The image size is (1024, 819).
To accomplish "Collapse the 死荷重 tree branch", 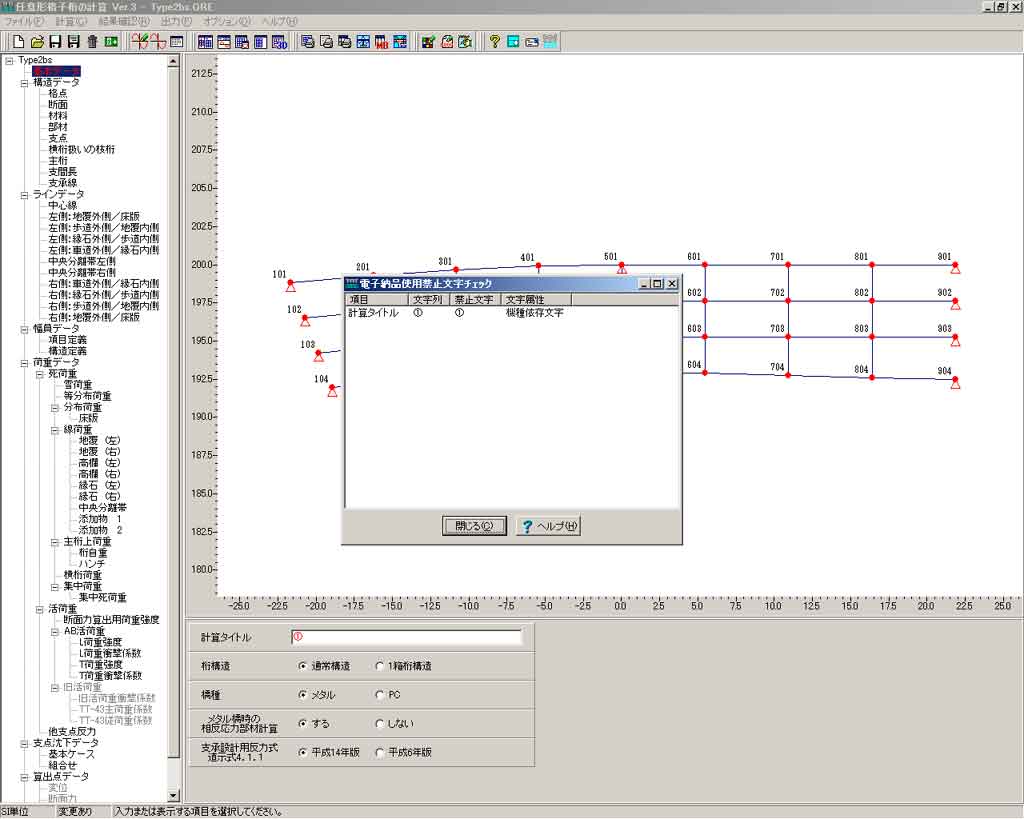I will point(39,374).
